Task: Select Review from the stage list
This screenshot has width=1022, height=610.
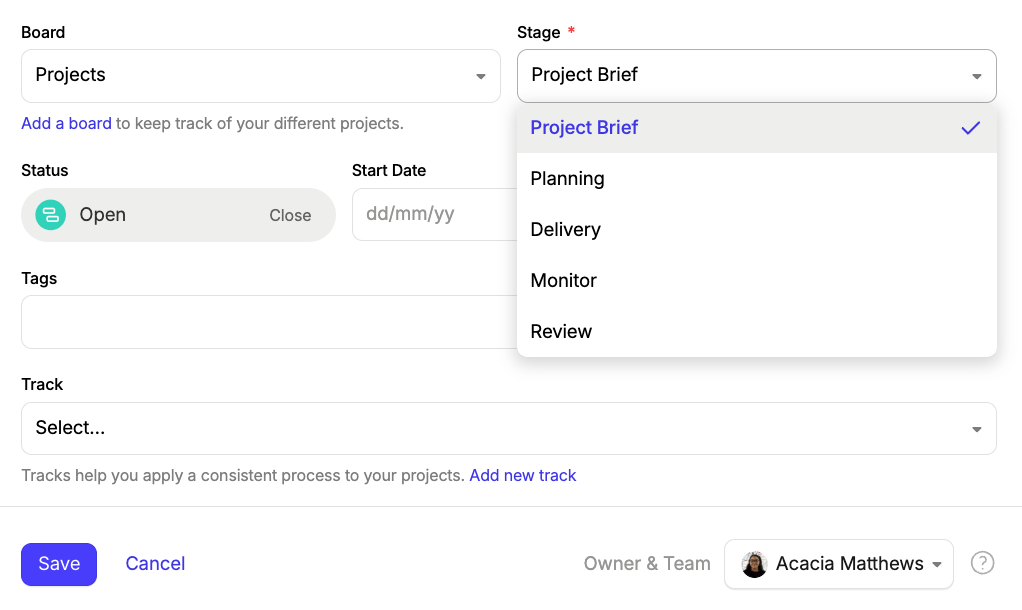Action: [757, 331]
